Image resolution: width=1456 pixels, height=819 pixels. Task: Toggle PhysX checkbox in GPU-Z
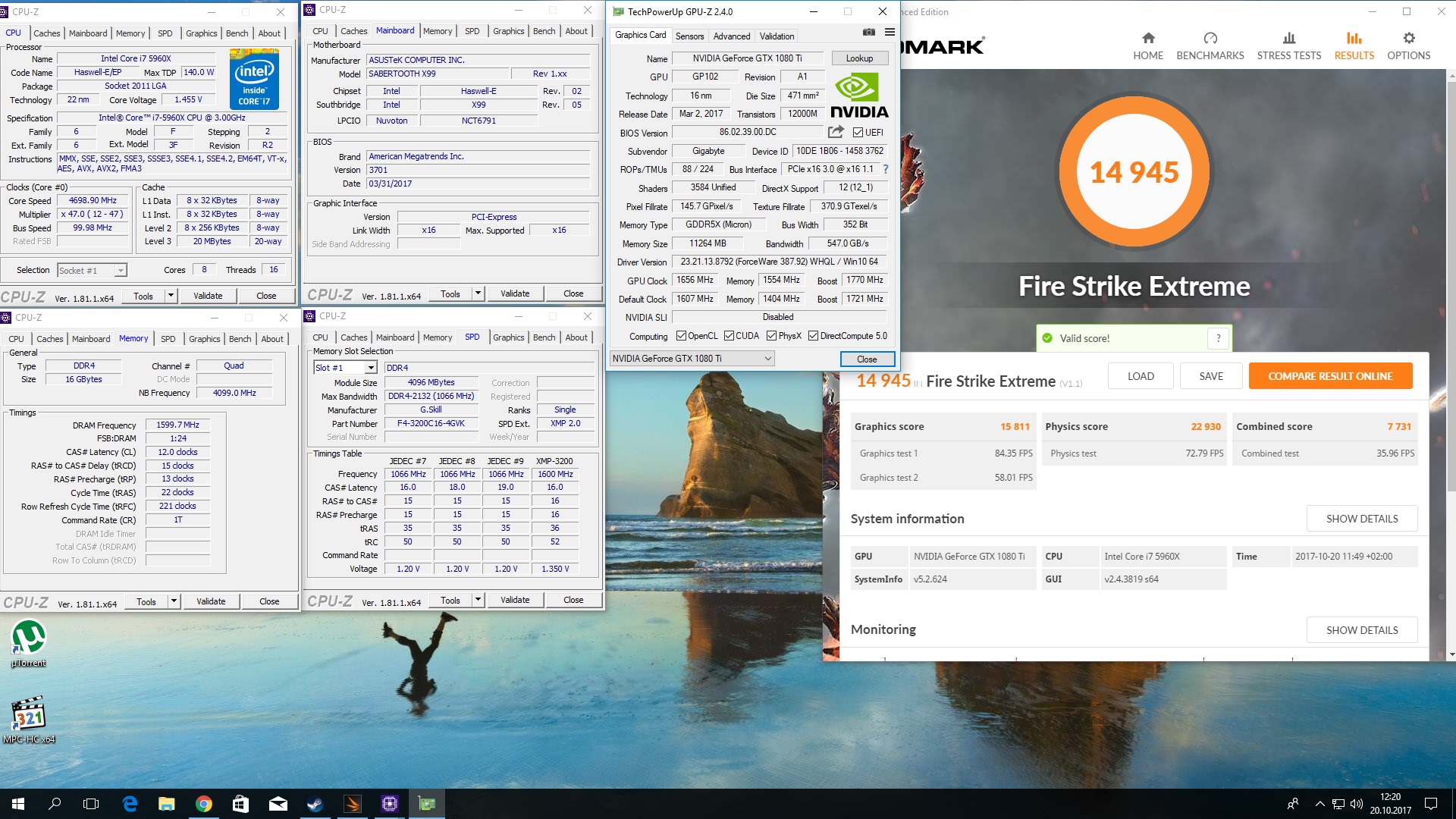pyautogui.click(x=771, y=336)
